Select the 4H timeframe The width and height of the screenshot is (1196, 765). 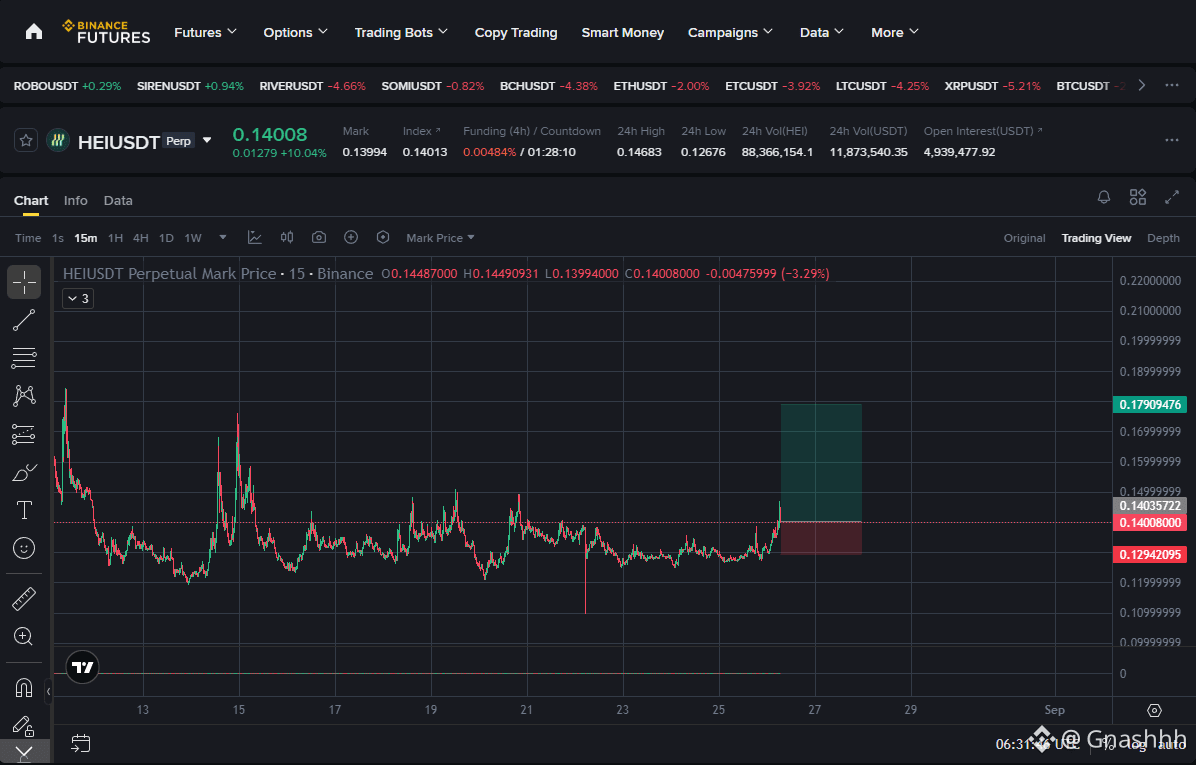[140, 238]
